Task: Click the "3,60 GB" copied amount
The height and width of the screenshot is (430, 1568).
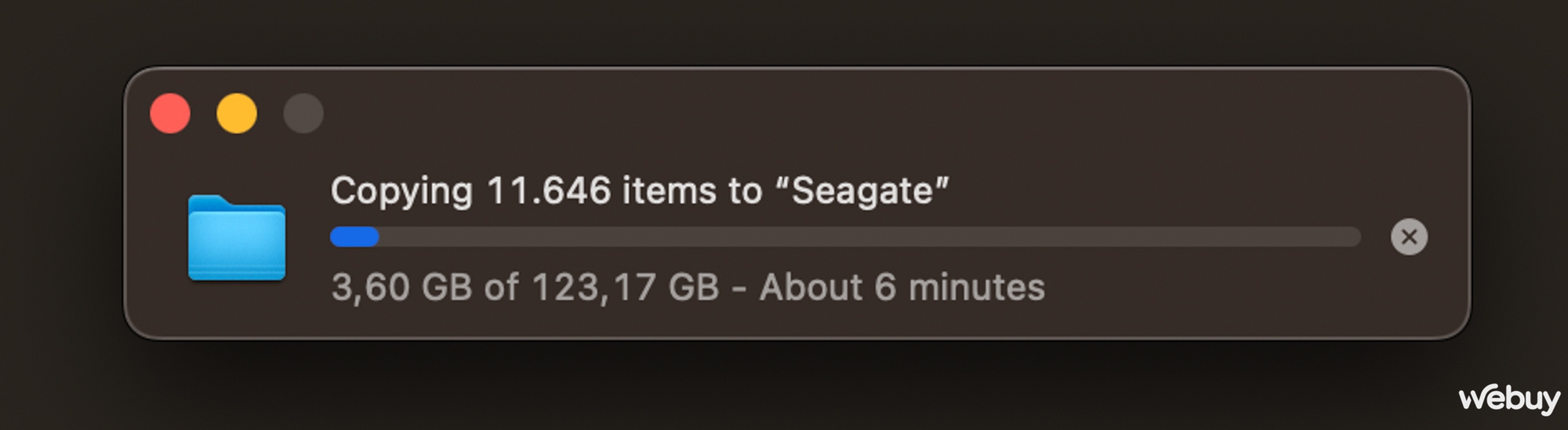Action: tap(402, 287)
